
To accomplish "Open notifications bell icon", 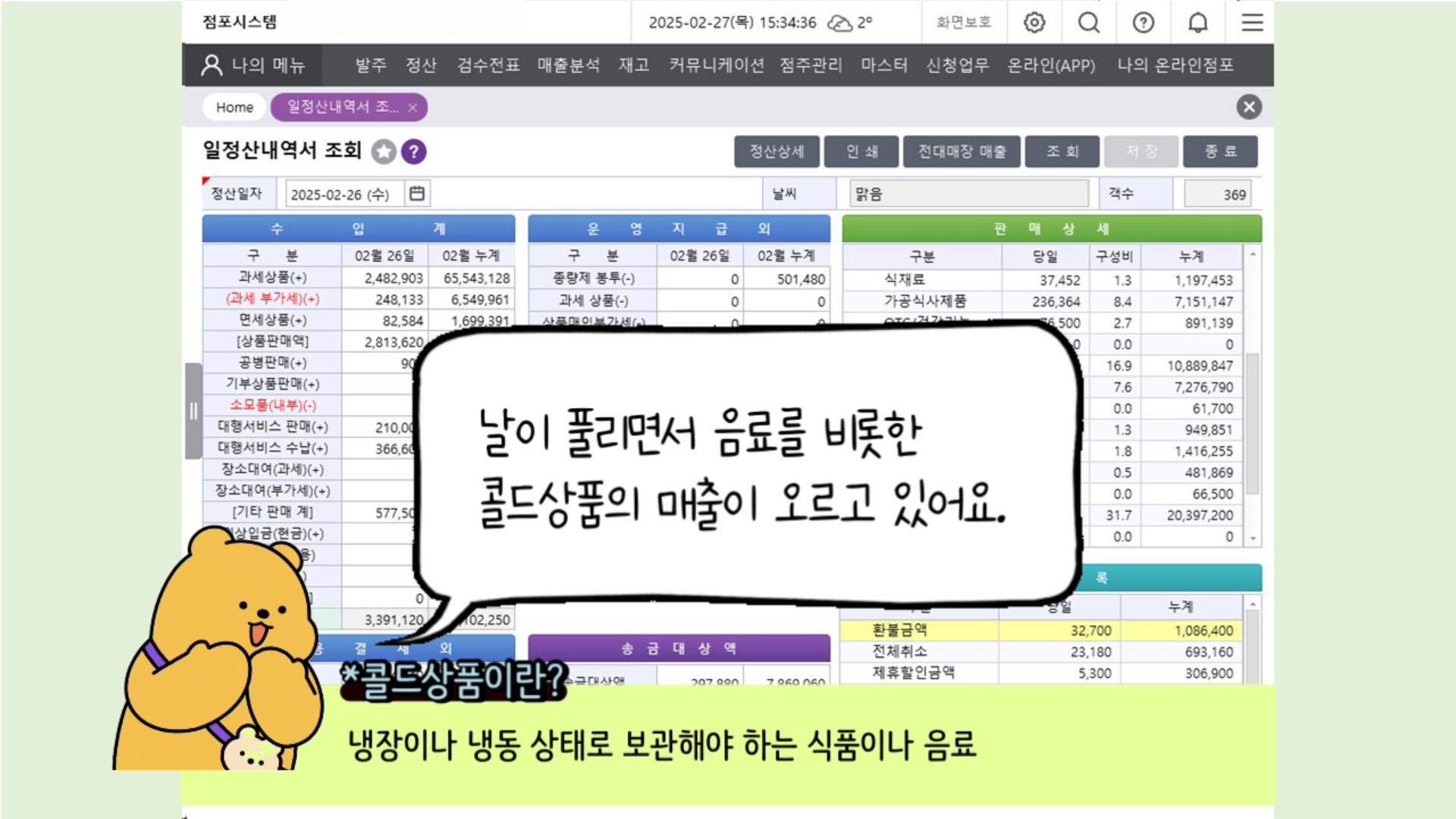I will pyautogui.click(x=1198, y=23).
